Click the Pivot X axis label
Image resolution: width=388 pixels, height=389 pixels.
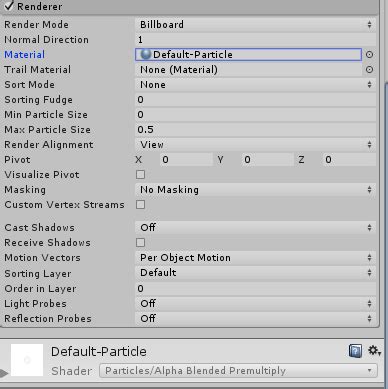click(x=139, y=160)
